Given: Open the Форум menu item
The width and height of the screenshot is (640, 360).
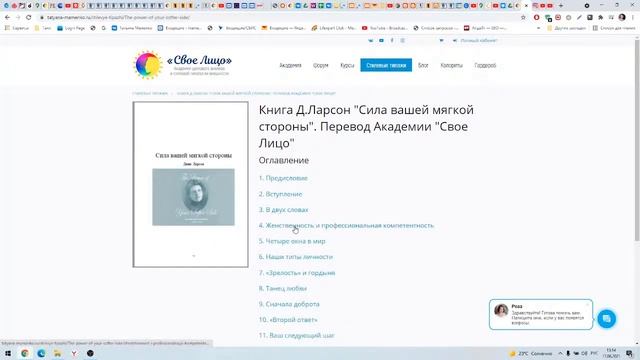Looking at the screenshot, I should [320, 65].
